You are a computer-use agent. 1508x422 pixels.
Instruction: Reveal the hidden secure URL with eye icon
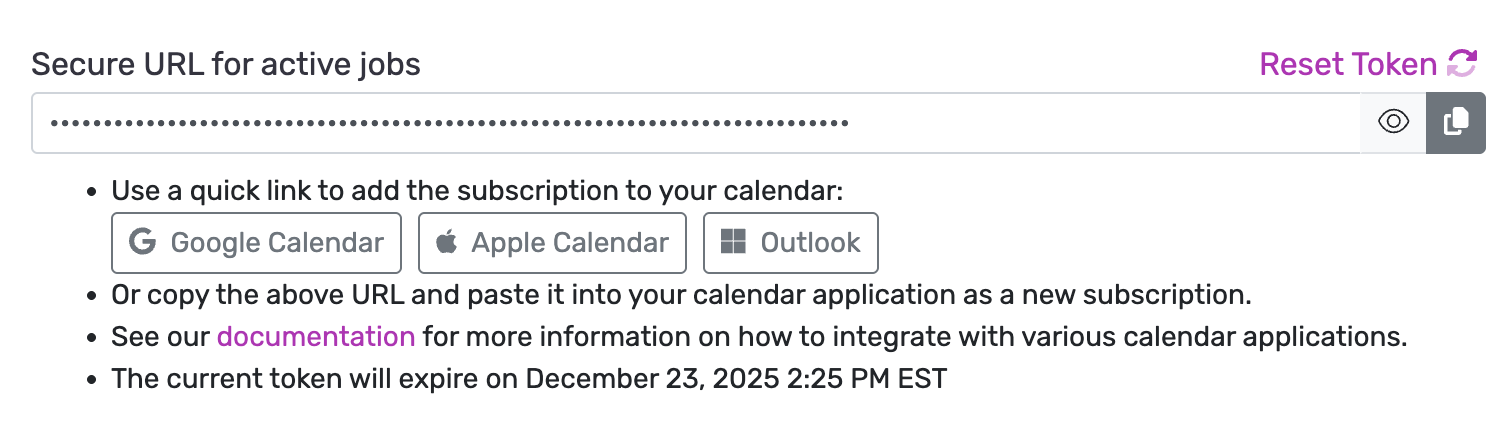(x=1393, y=123)
